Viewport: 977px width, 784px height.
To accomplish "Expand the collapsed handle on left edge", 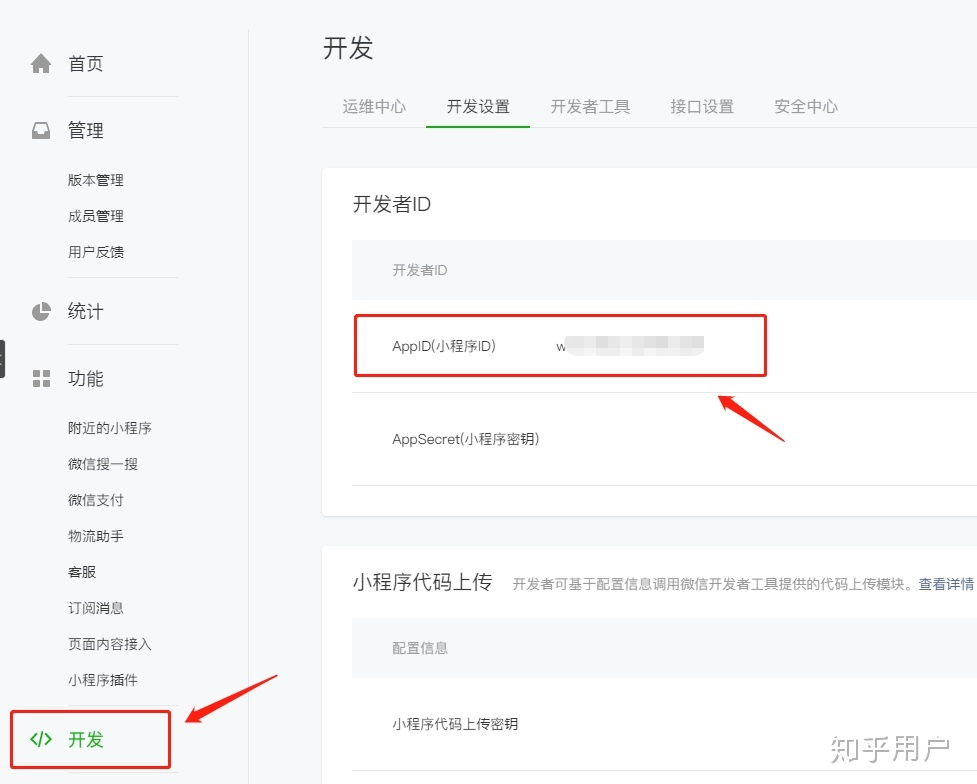I will 2,358.
